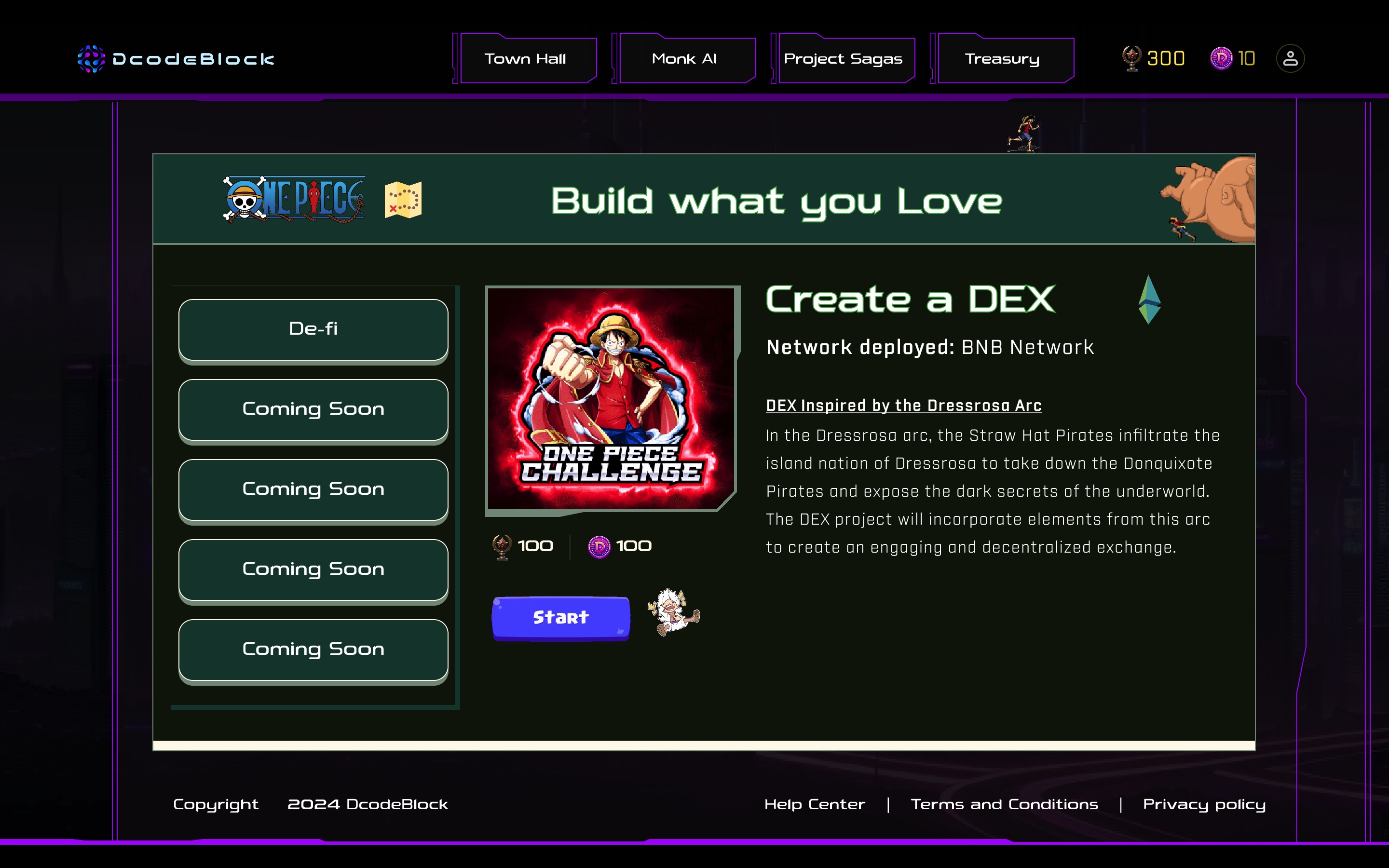
Task: Open the Town Hall menu
Action: tap(525, 59)
